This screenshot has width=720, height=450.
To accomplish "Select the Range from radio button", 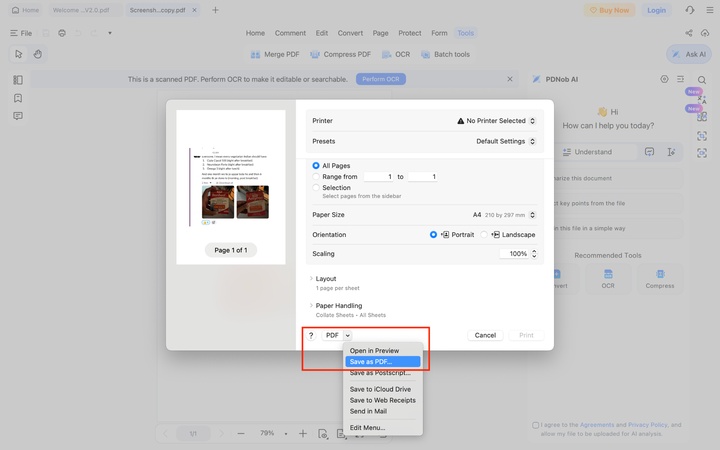I will 316,176.
